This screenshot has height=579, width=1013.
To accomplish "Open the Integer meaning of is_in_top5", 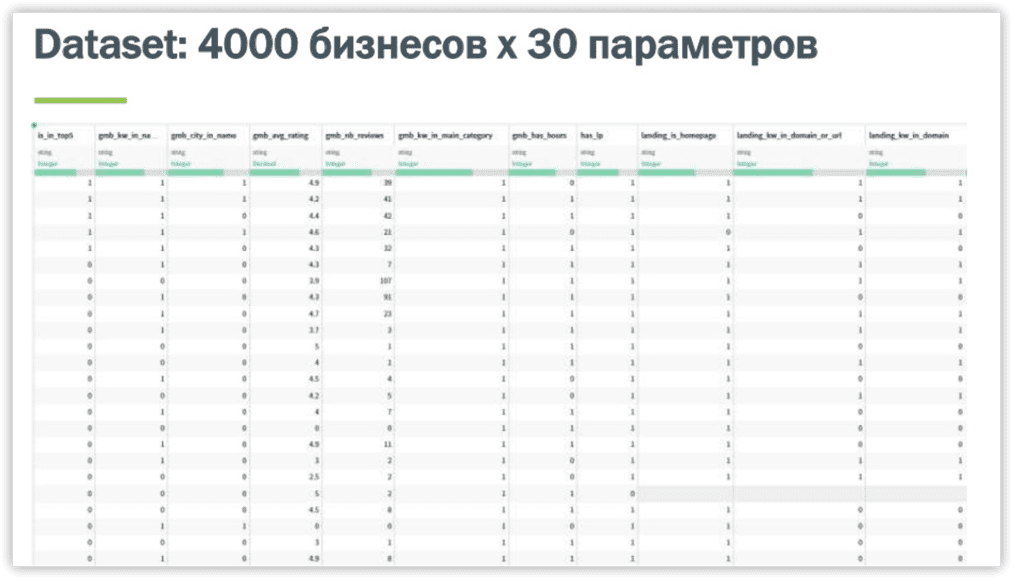I will pos(48,163).
